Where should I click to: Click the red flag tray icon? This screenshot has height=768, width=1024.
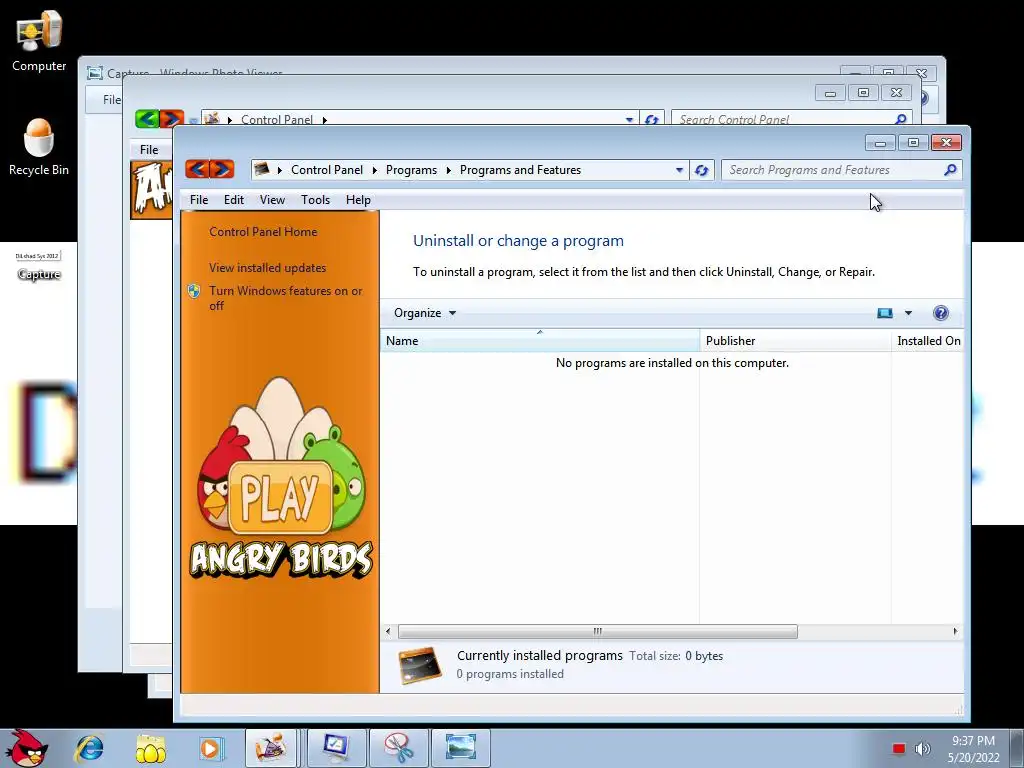point(899,749)
